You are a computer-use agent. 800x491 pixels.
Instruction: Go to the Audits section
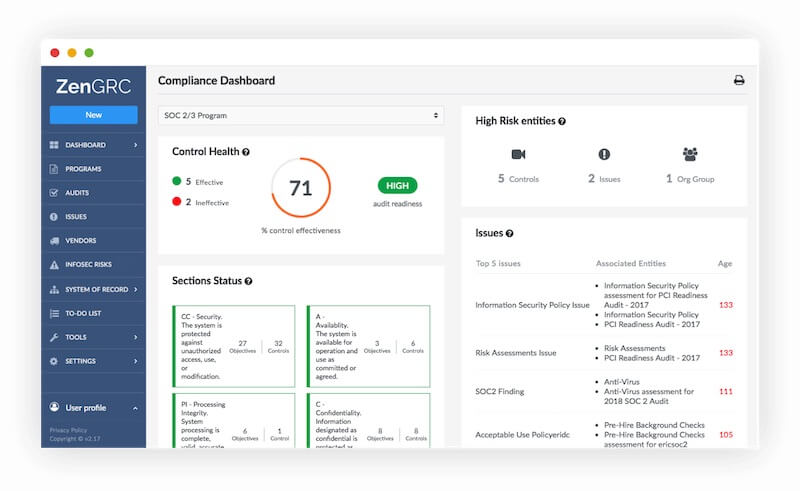coord(77,192)
